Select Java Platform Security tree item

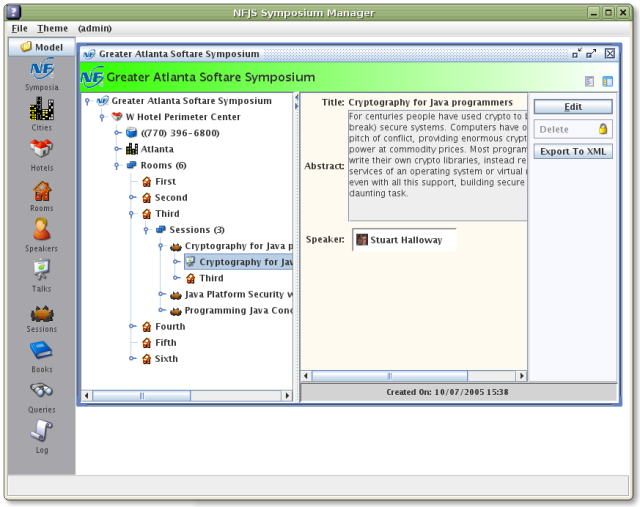point(238,294)
